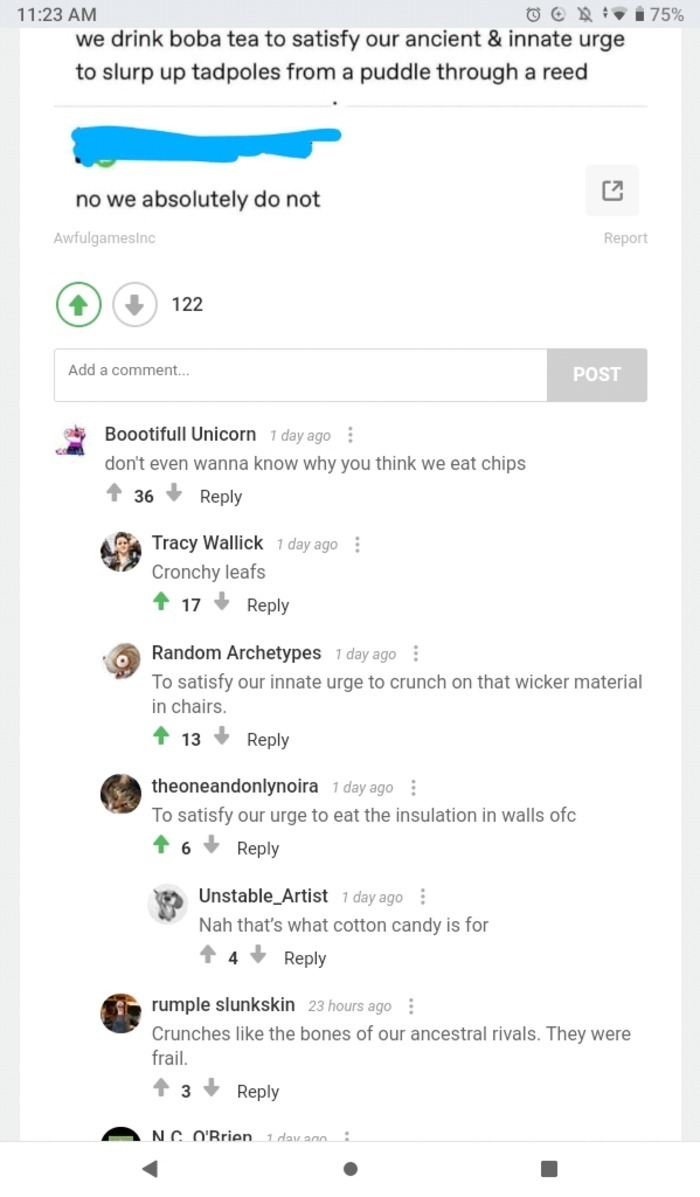Tap the Android back navigation button
This screenshot has width=700, height=1197.
[150, 1168]
